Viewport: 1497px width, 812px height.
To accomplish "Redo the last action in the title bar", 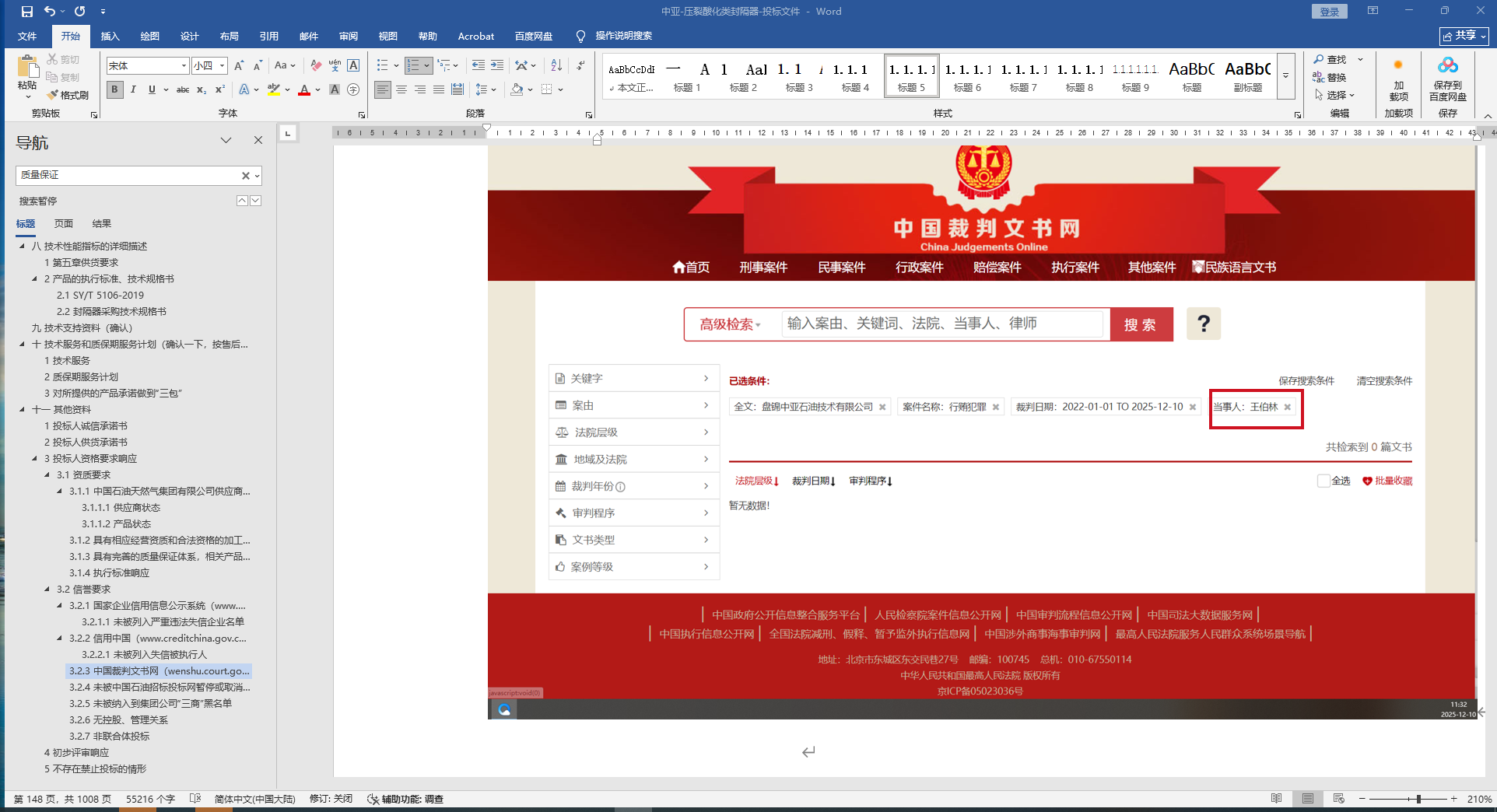I will point(80,12).
